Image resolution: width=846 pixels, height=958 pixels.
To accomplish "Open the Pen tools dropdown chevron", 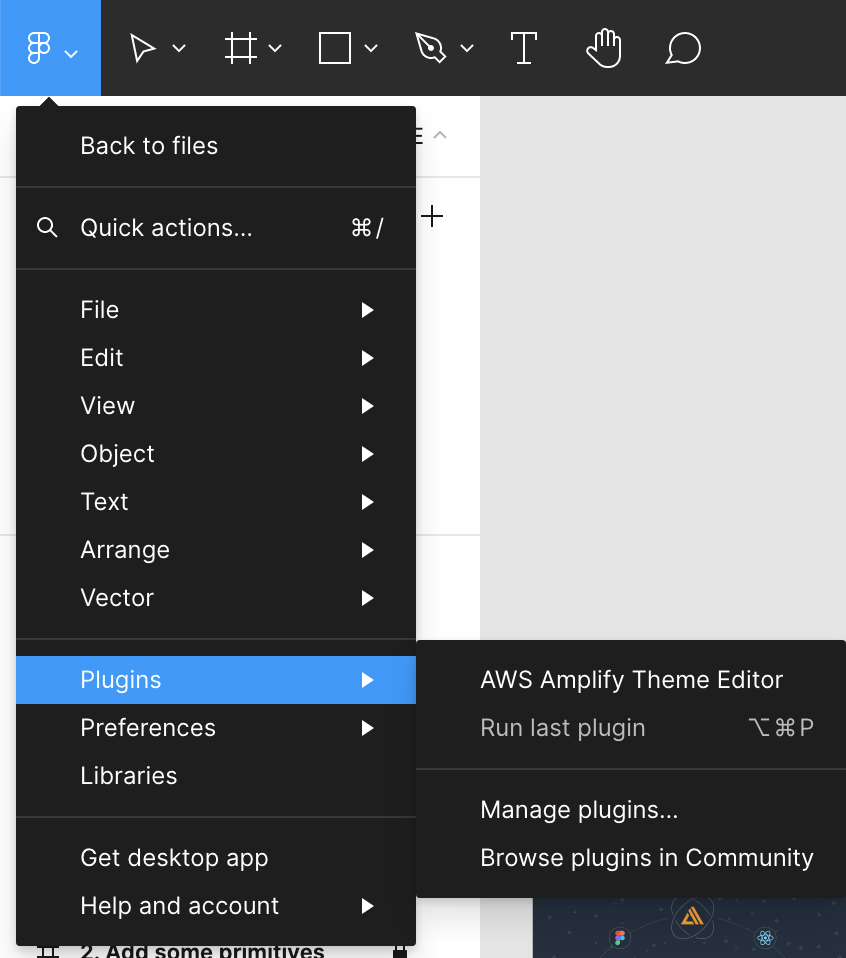I will click(467, 48).
